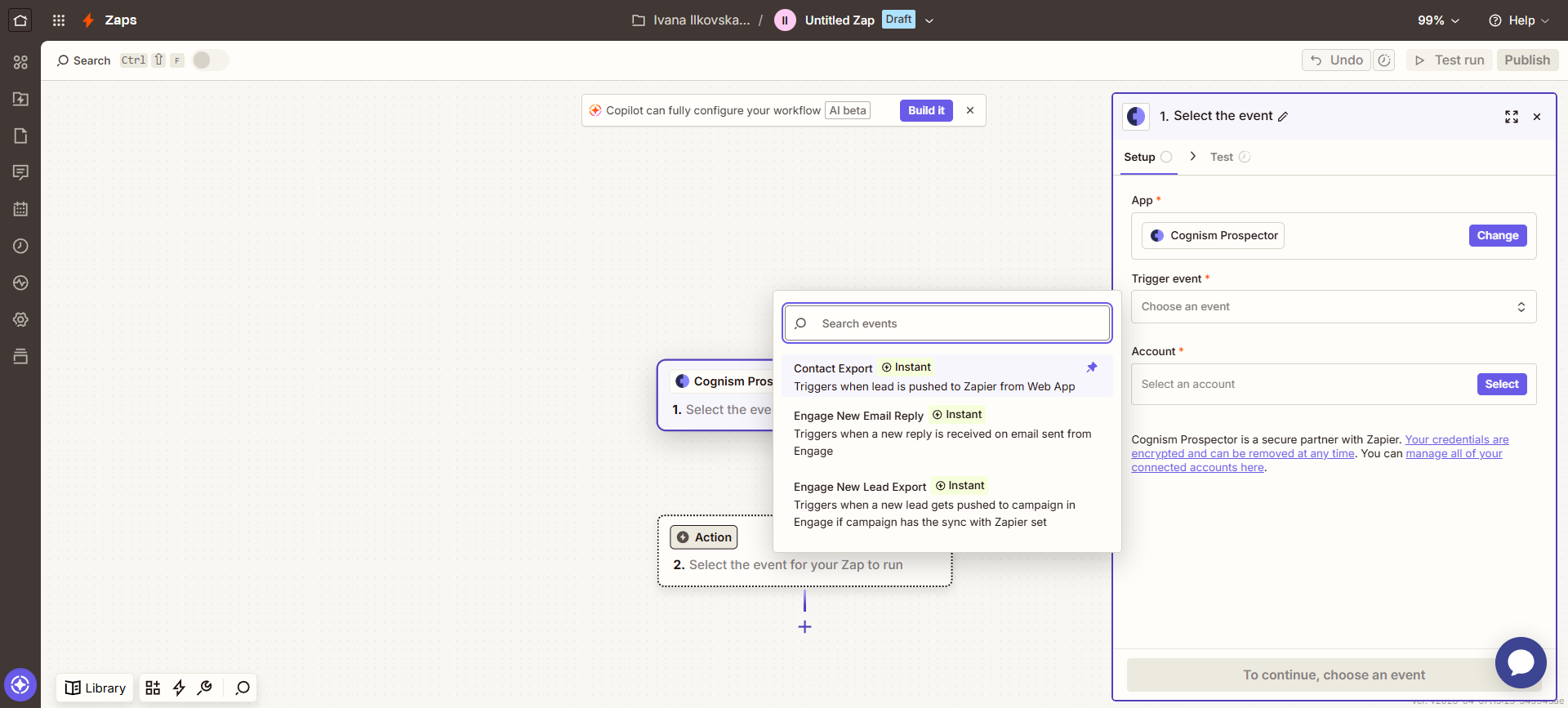Screen dimensions: 1568x708
Task: Pin the Contact Export event
Action: coord(1092,367)
